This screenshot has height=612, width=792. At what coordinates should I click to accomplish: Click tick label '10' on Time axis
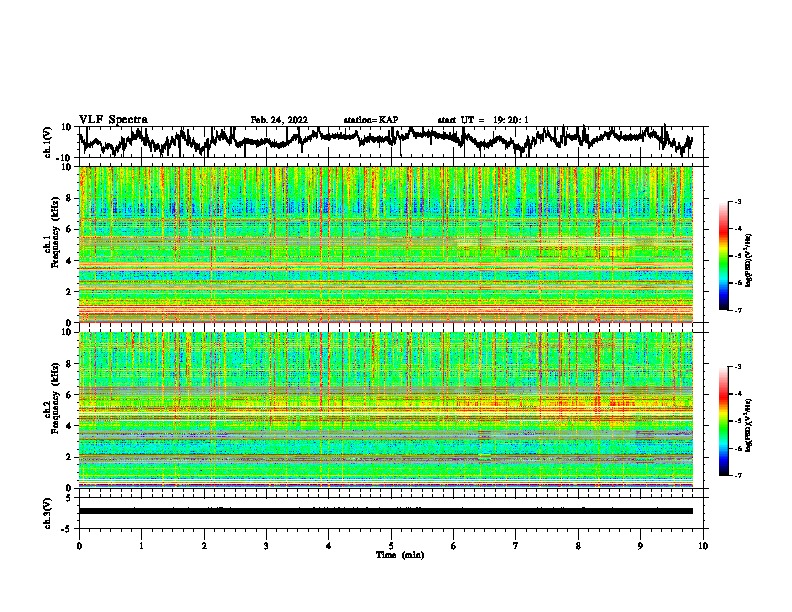coord(703,546)
